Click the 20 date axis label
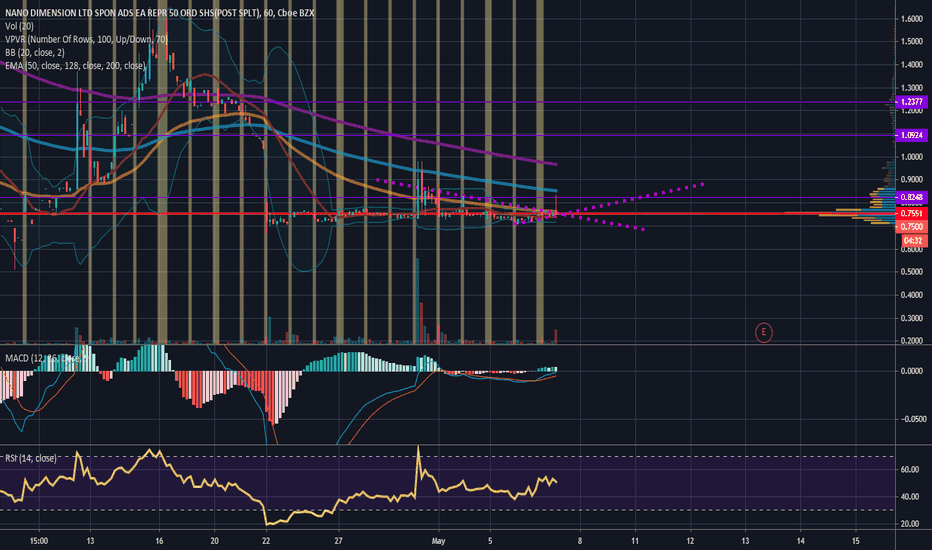The width and height of the screenshot is (932, 550). [215, 541]
